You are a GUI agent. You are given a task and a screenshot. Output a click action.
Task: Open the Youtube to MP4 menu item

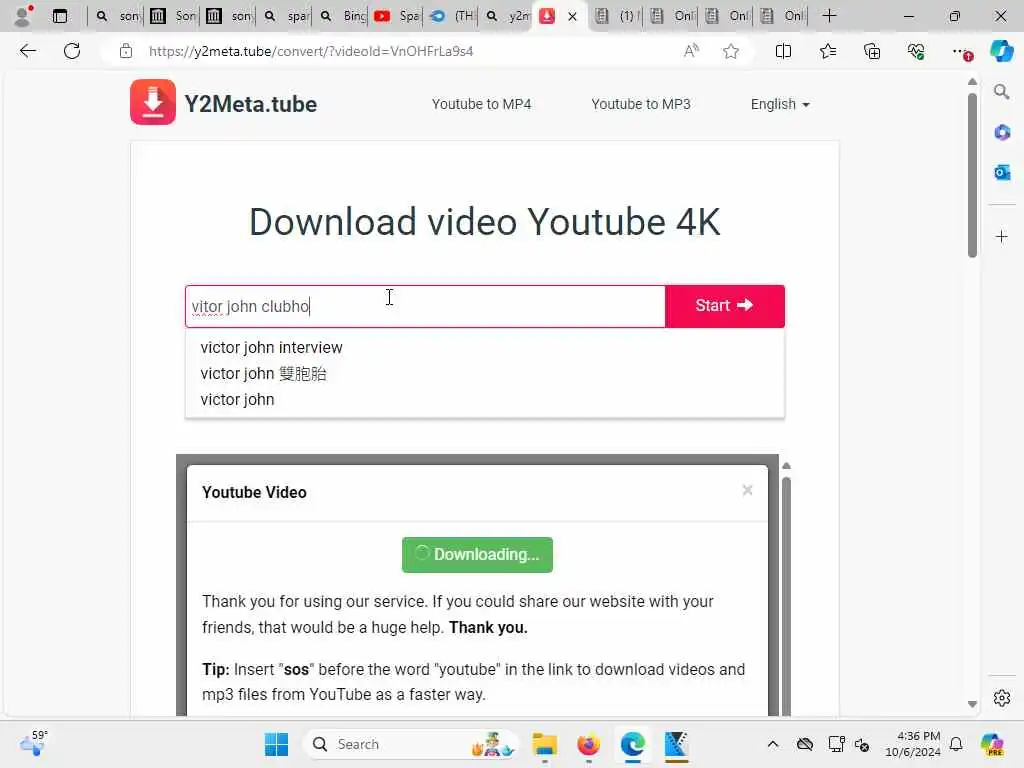click(x=481, y=104)
